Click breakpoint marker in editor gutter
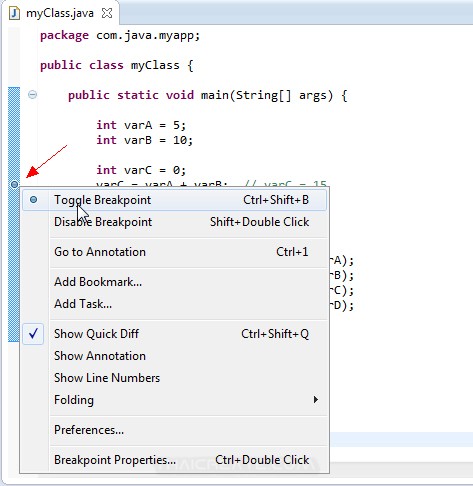Image resolution: width=473 pixels, height=486 pixels. point(14,184)
